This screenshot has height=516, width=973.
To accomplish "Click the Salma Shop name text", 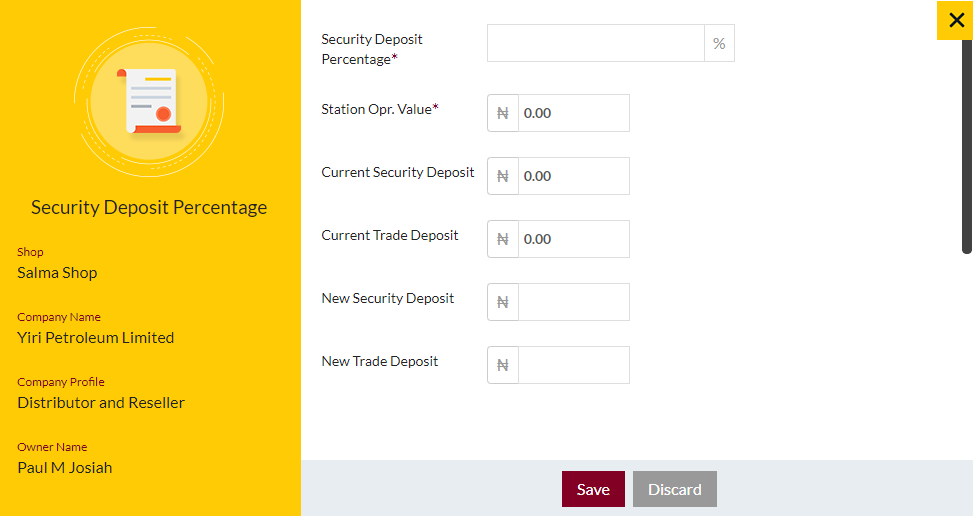I will coord(57,273).
